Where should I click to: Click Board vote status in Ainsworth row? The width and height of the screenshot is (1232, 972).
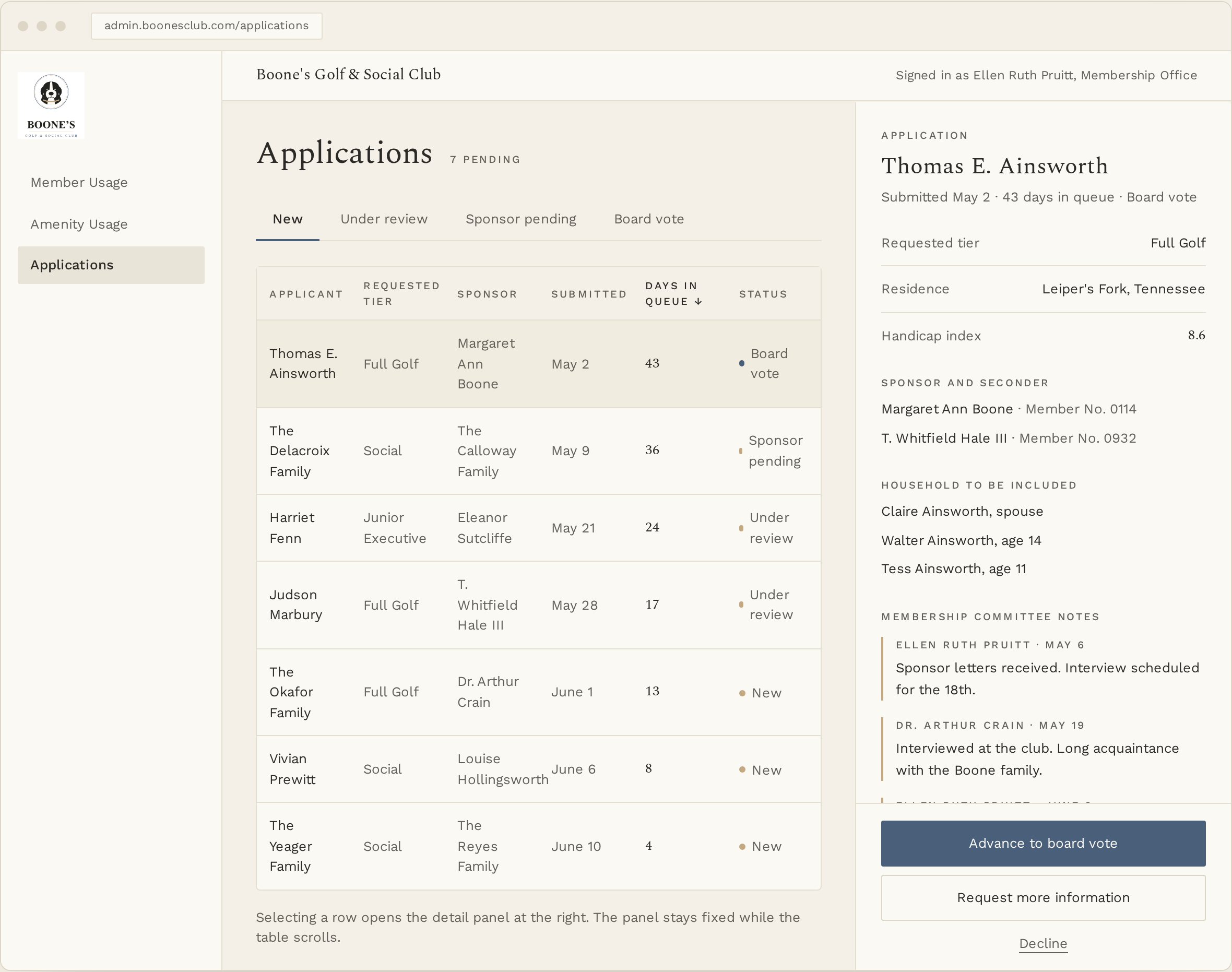coord(764,364)
